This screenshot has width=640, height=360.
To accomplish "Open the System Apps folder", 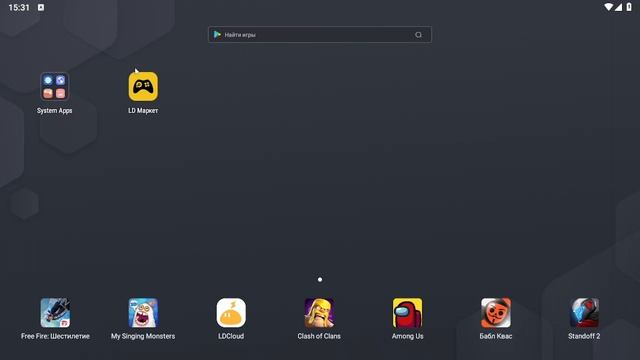I will pyautogui.click(x=54, y=87).
